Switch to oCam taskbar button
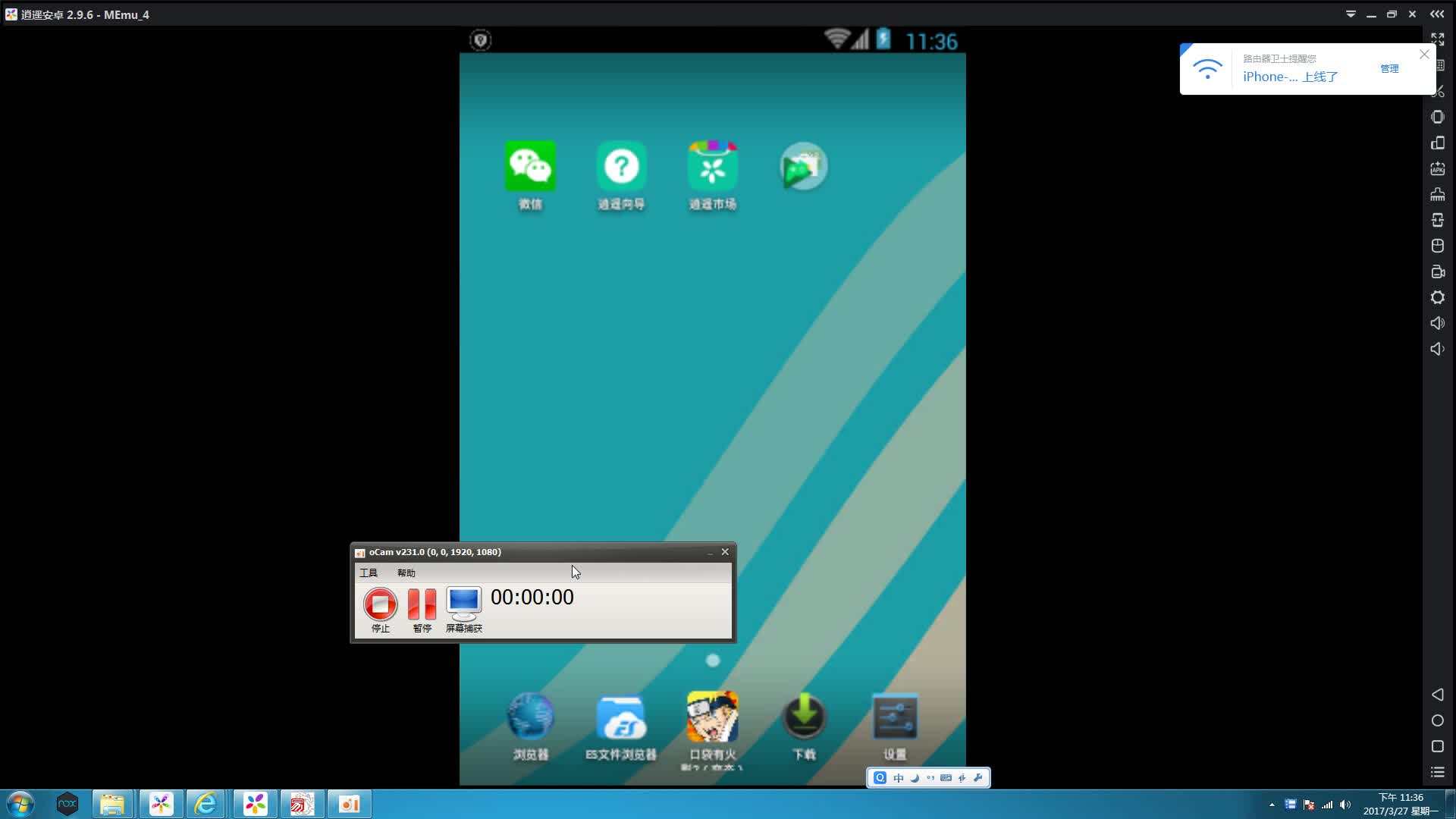Image resolution: width=1456 pixels, height=819 pixels. click(x=349, y=804)
